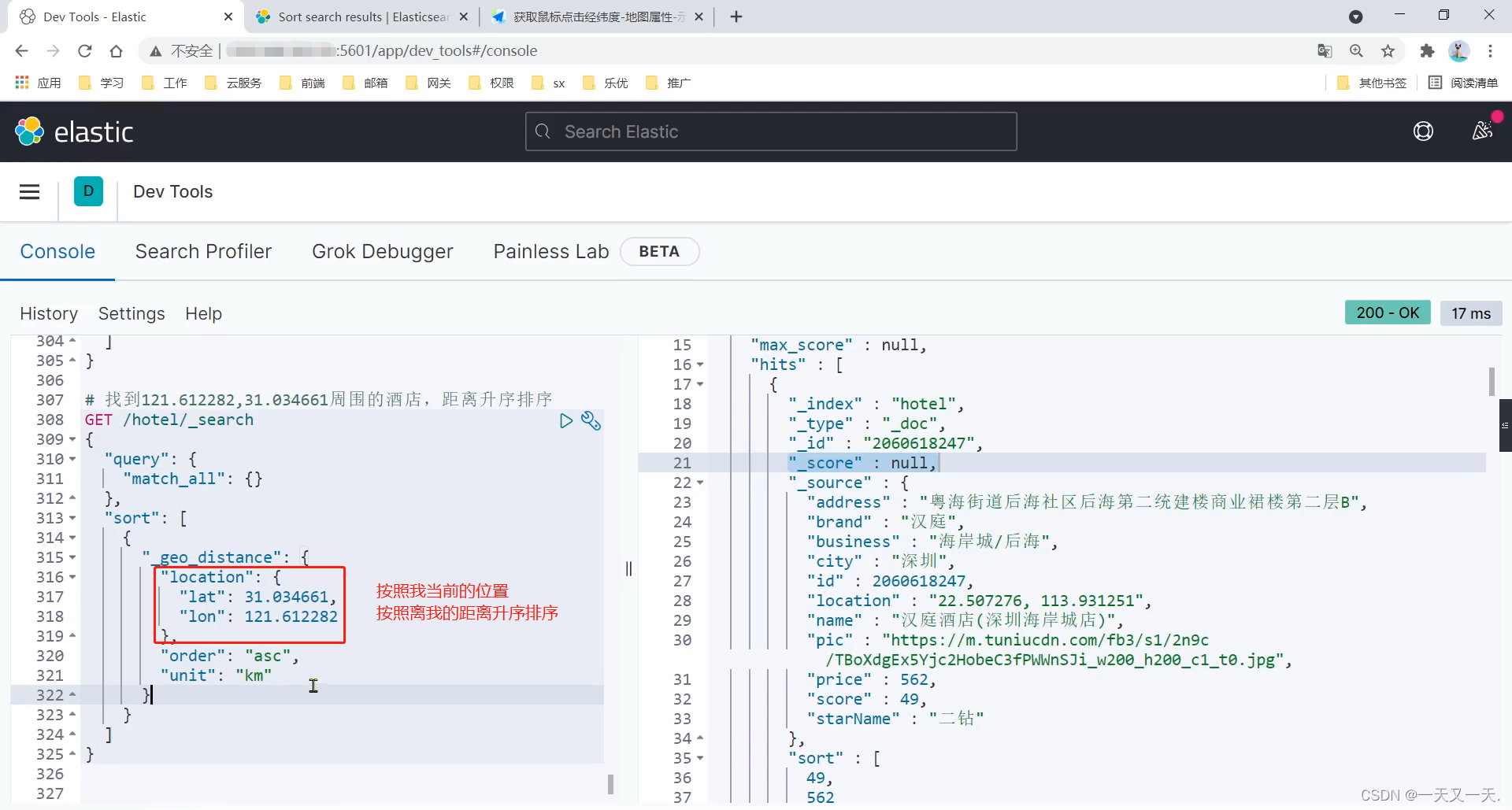Bookmark this page with the star
This screenshot has width=1512, height=810.
pos(1388,51)
